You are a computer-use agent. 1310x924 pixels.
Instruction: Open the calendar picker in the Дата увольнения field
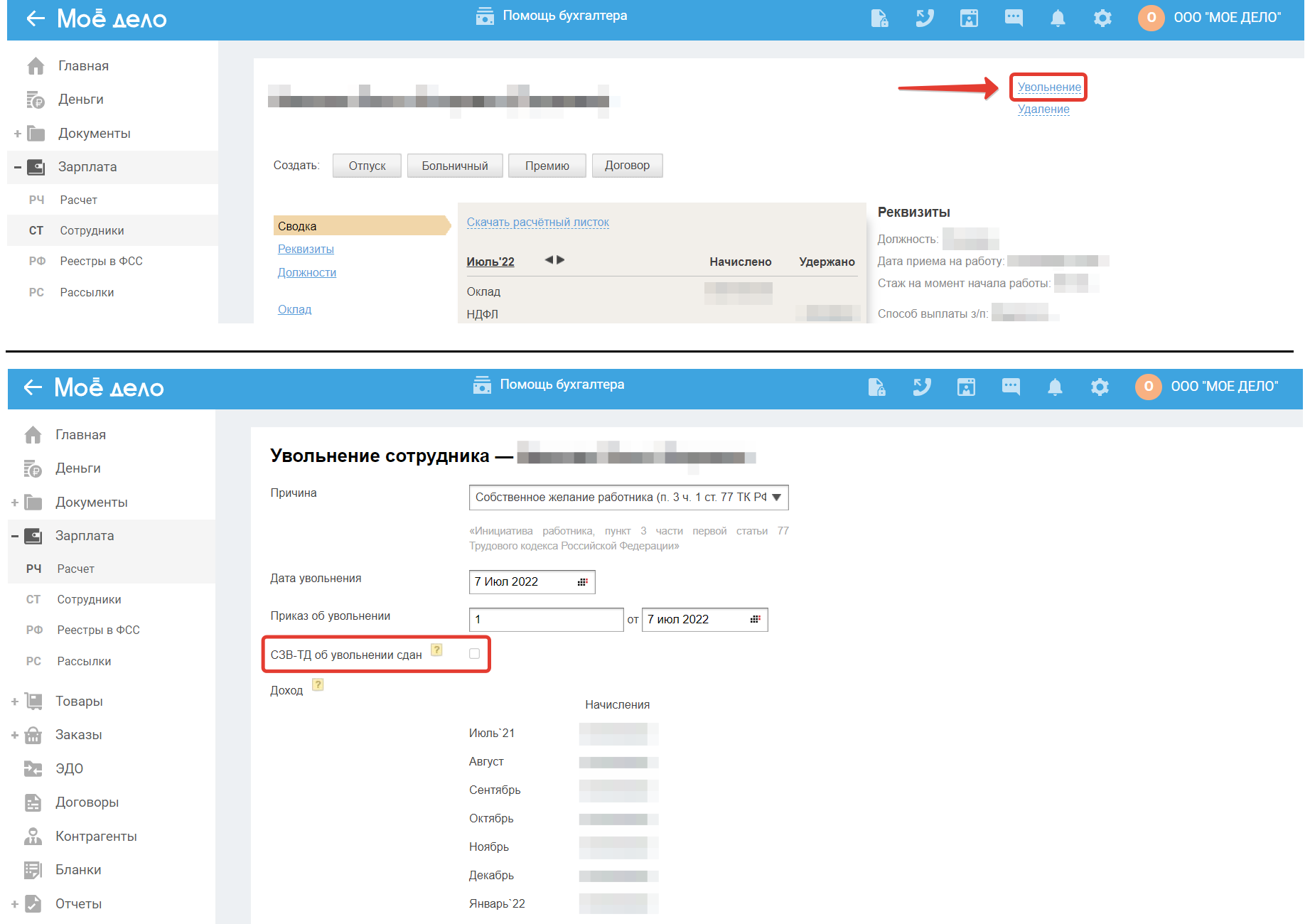click(x=583, y=582)
